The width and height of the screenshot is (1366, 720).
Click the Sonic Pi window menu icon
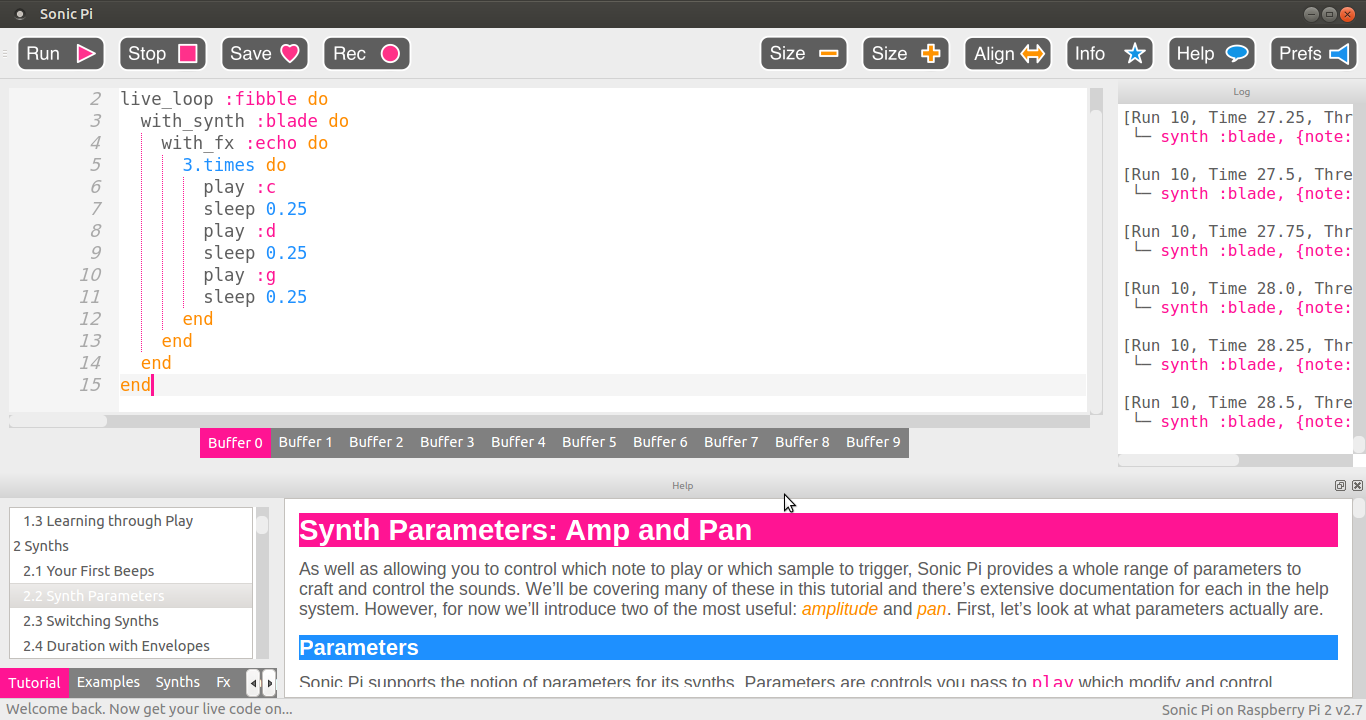(x=20, y=14)
